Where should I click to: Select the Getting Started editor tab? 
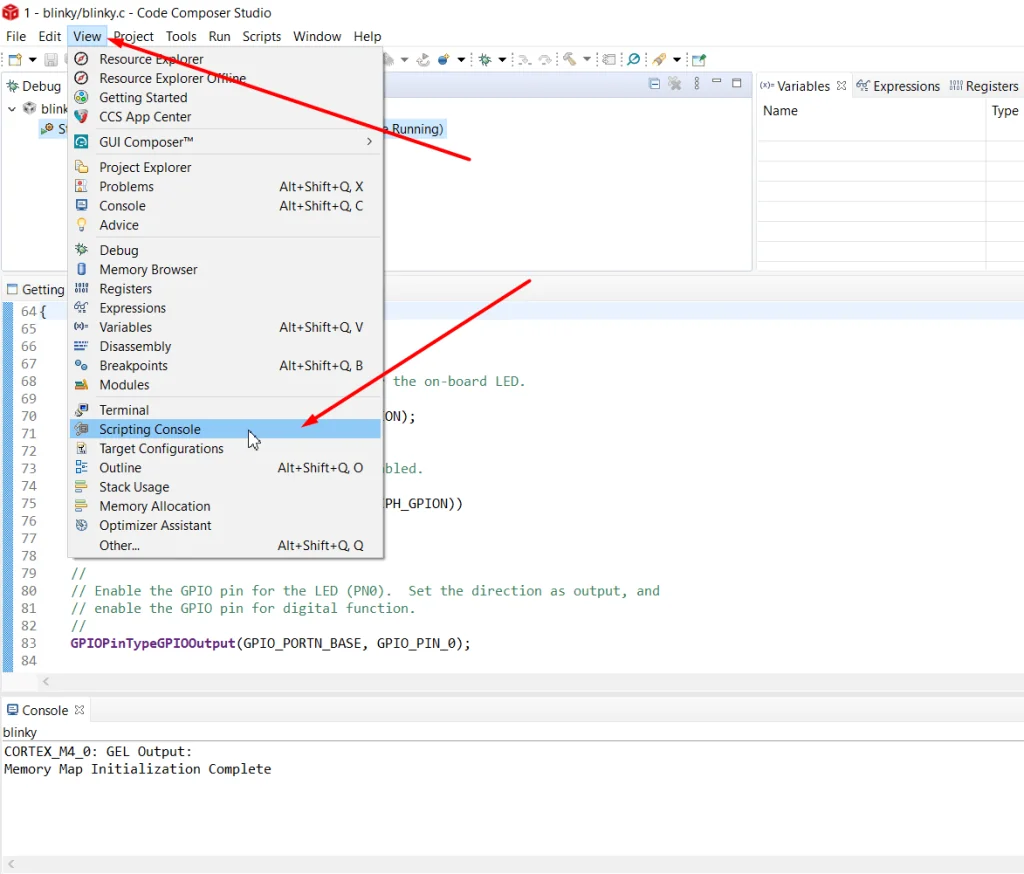coord(35,289)
